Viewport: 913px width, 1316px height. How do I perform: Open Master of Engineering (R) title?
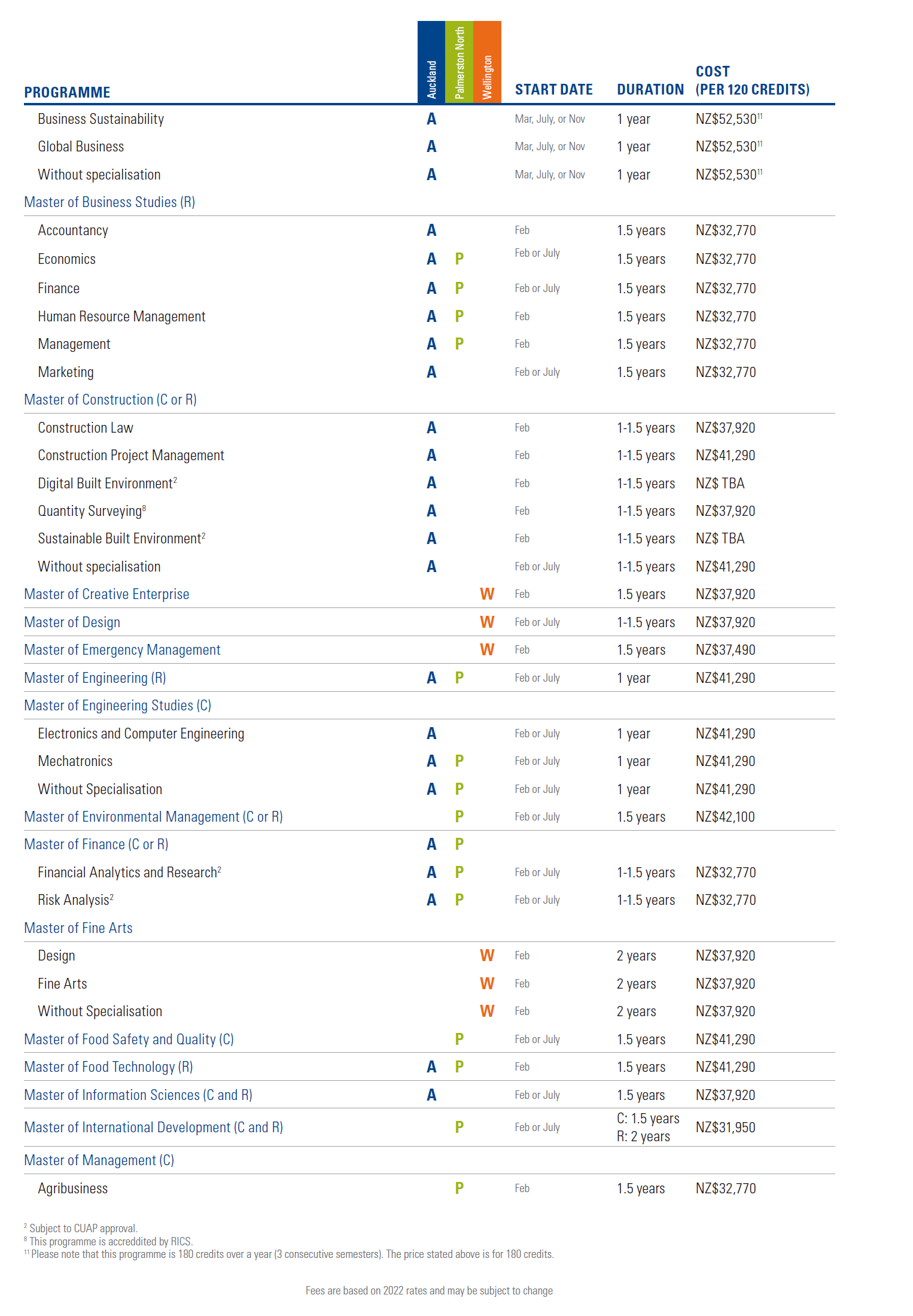tap(95, 678)
